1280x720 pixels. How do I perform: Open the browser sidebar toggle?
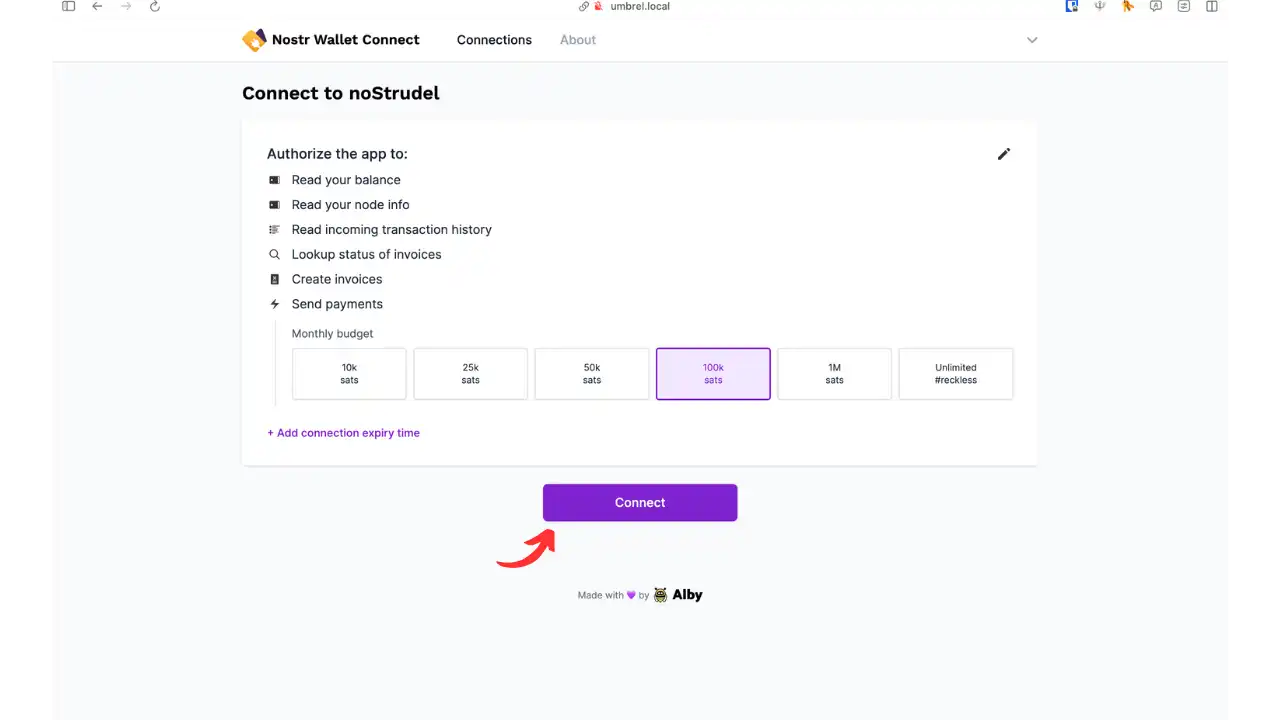[x=68, y=7]
